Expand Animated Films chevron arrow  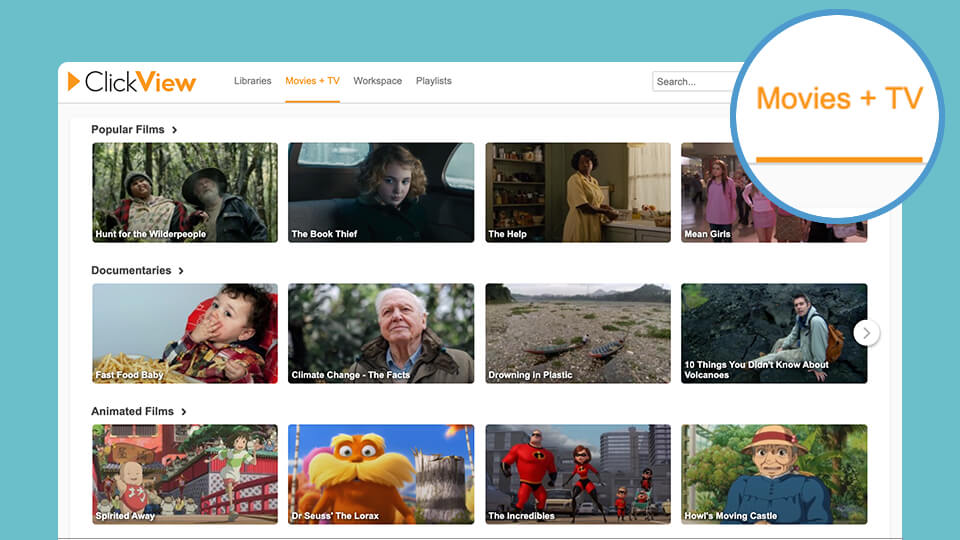184,411
